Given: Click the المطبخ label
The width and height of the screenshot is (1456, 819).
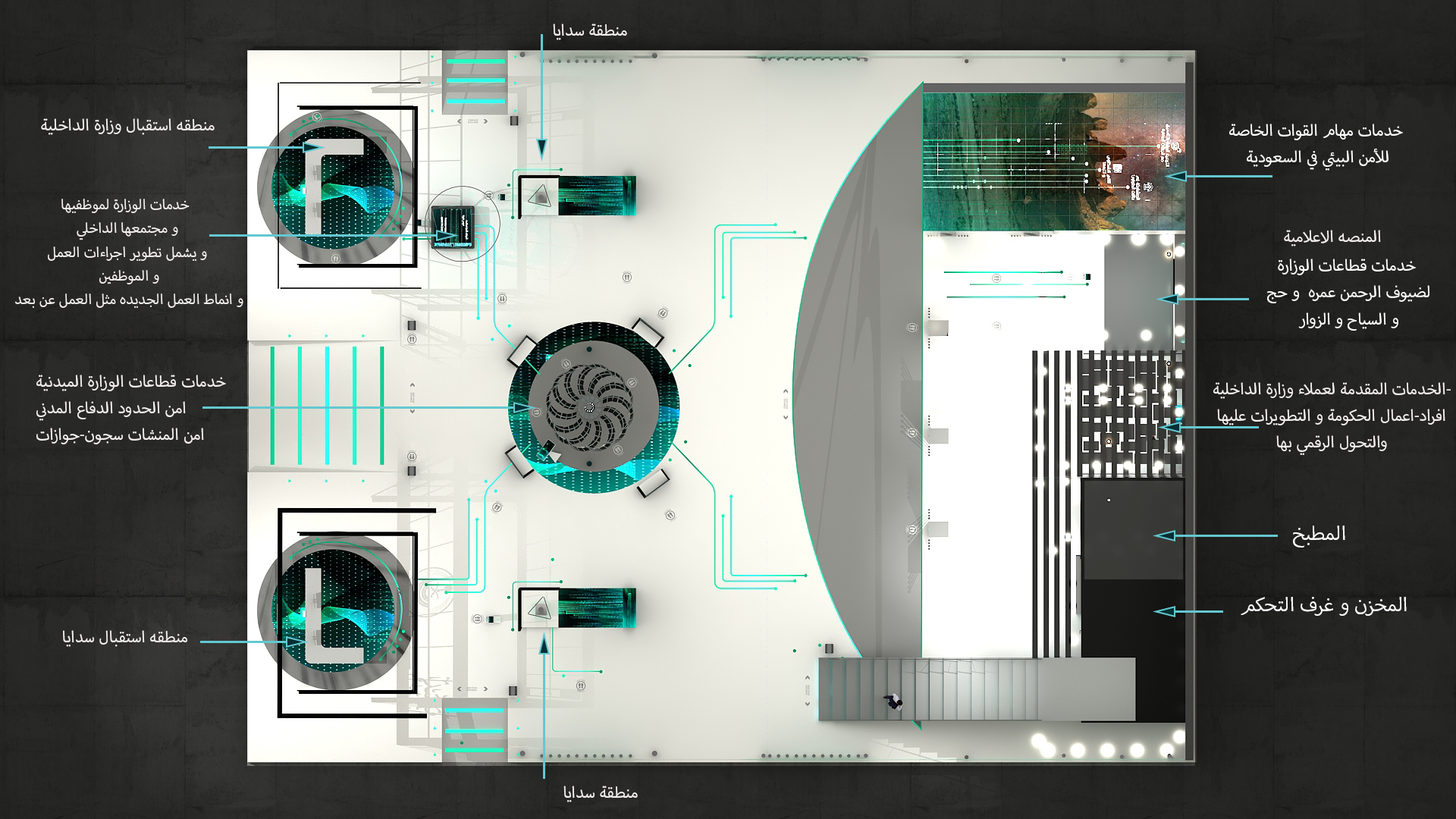Looking at the screenshot, I should click(1319, 534).
